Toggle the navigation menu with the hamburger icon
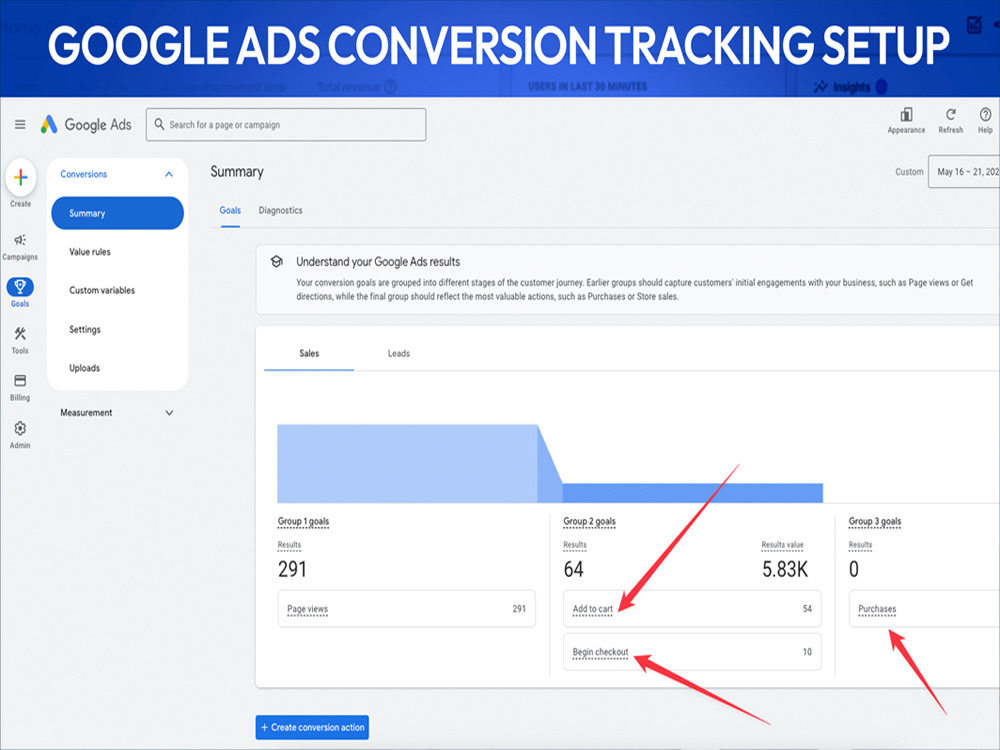Screen dimensions: 1000x750 [x=19, y=124]
